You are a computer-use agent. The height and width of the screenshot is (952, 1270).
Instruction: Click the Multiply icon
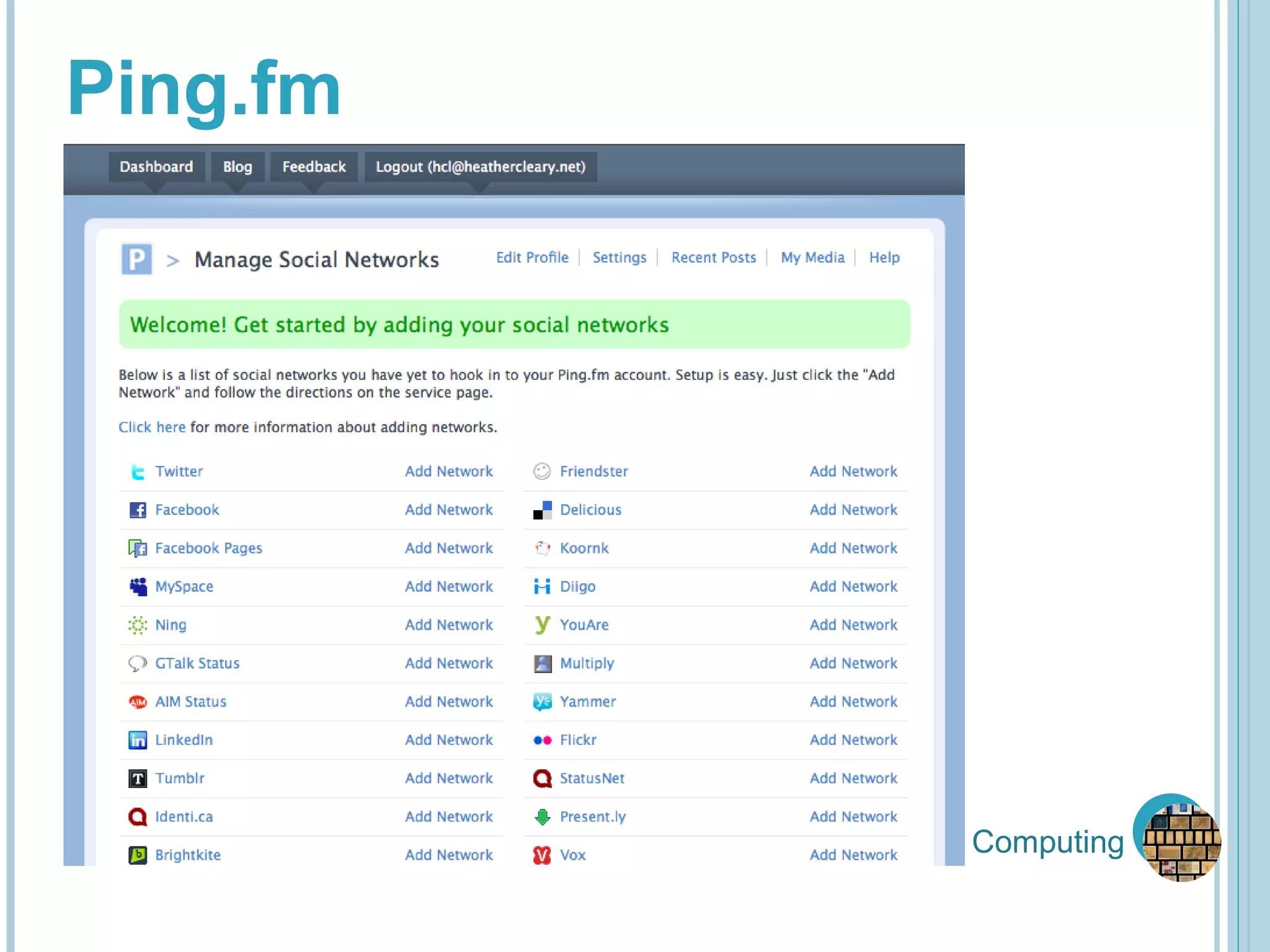pyautogui.click(x=542, y=664)
